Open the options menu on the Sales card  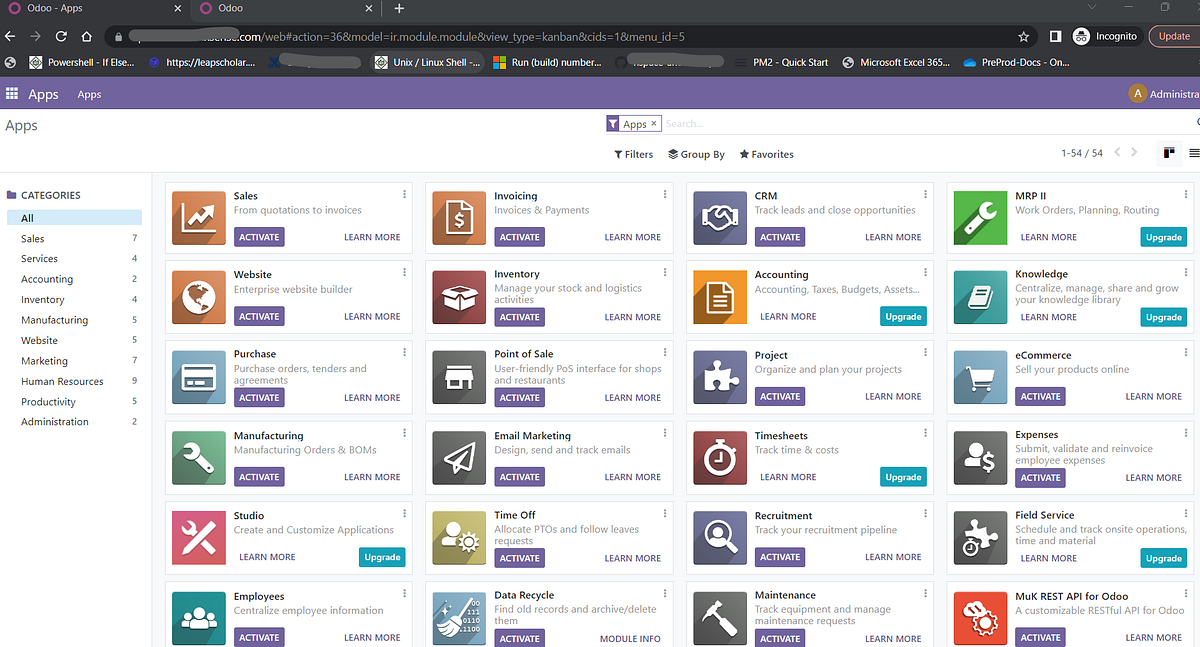[x=404, y=193]
